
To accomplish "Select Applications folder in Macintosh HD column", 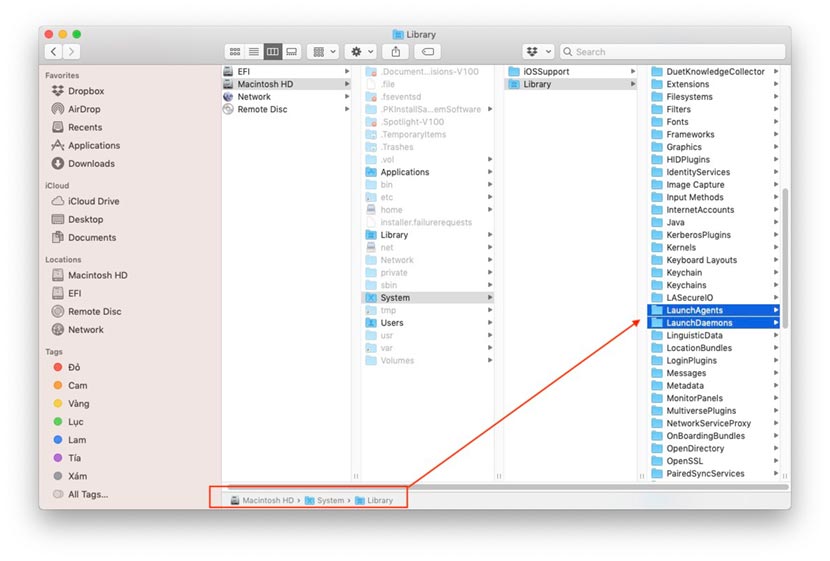I will point(428,172).
